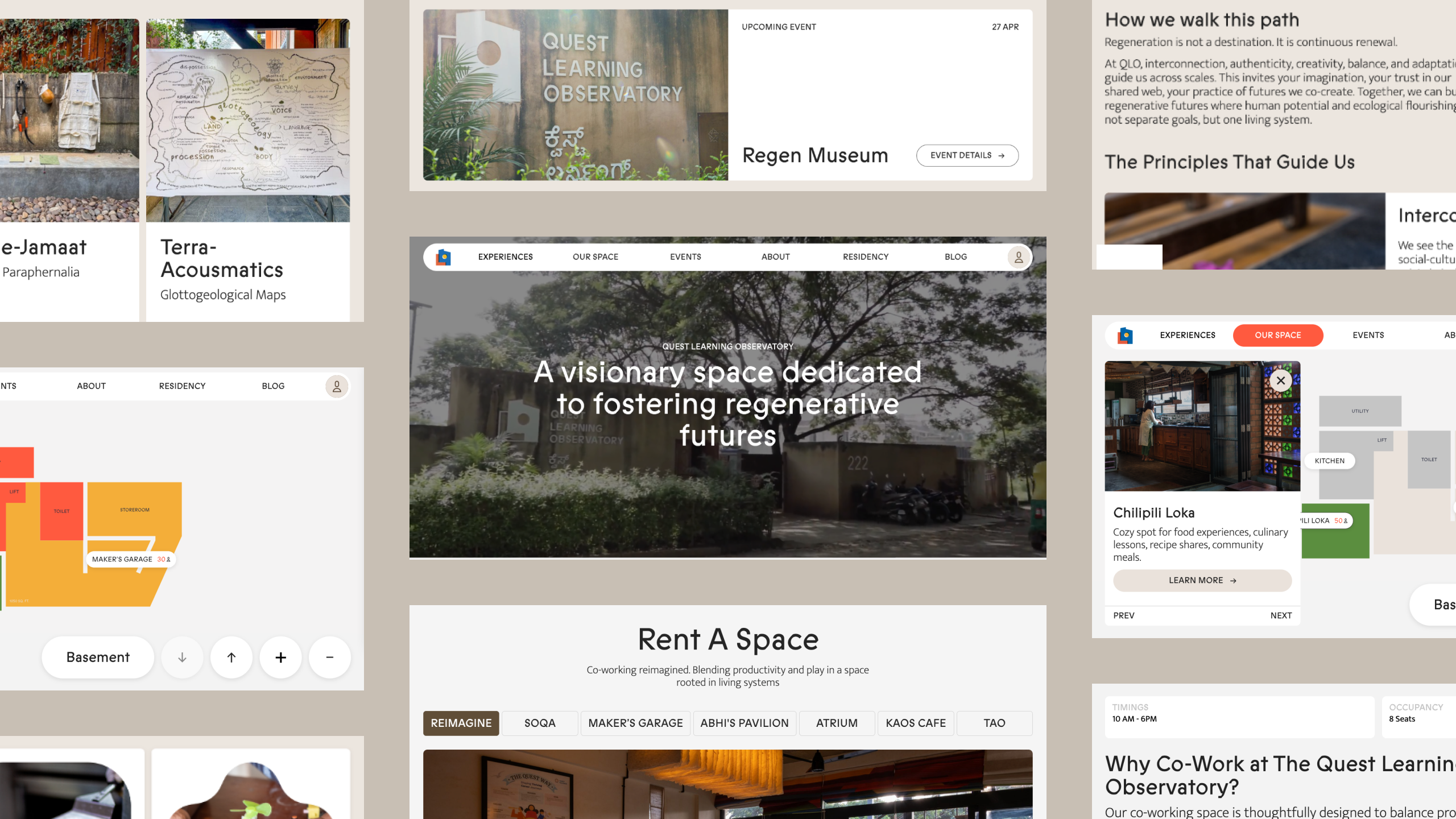1456x819 pixels.
Task: Click the Basement floor label button
Action: pos(98,657)
